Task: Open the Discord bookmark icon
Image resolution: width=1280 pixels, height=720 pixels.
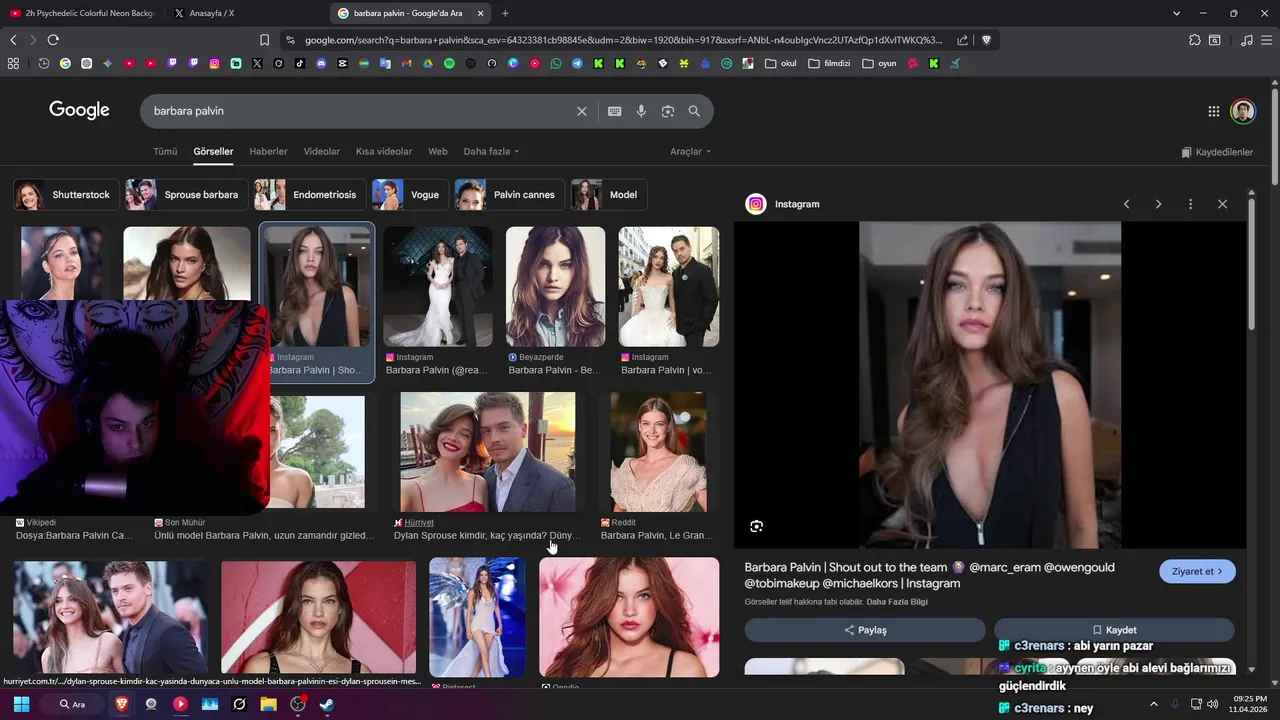Action: pyautogui.click(x=321, y=63)
